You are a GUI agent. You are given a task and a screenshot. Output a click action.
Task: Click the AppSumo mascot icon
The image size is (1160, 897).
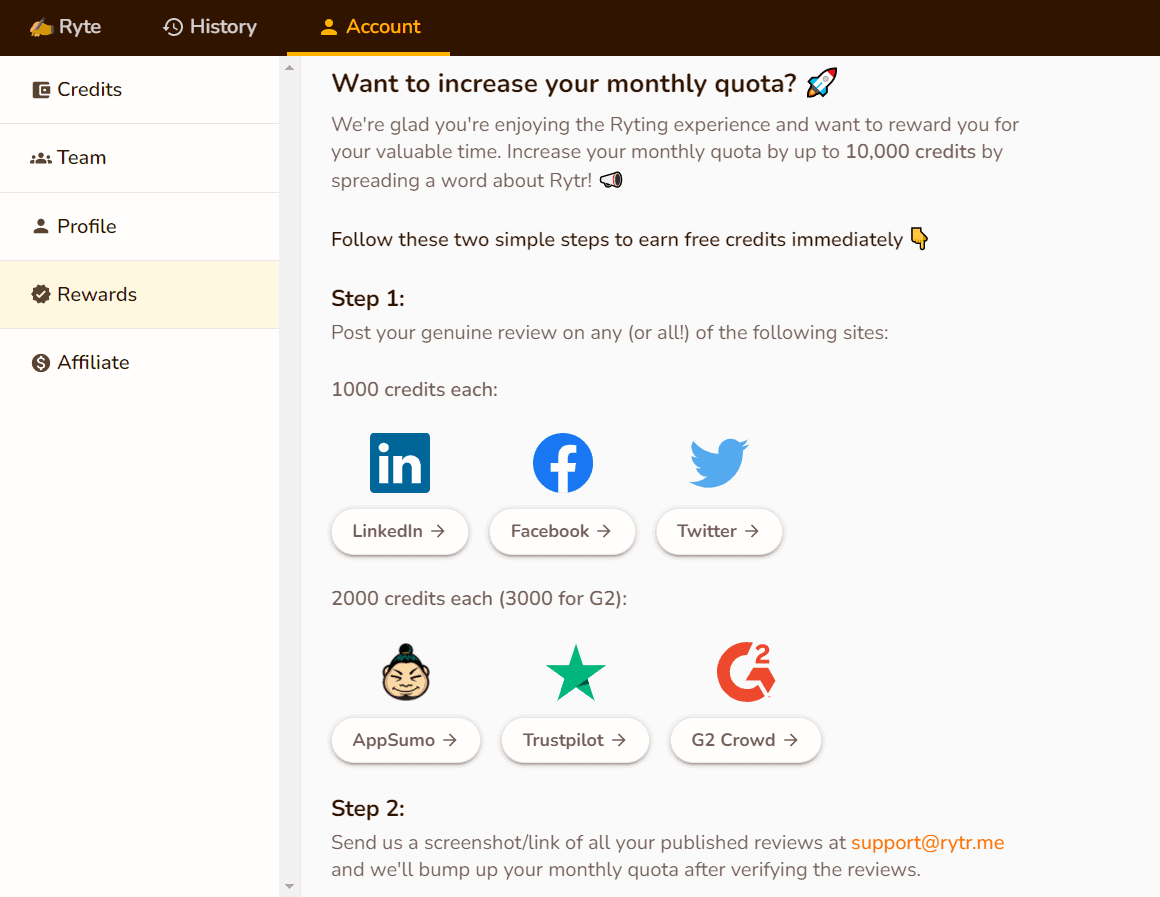[x=406, y=672]
